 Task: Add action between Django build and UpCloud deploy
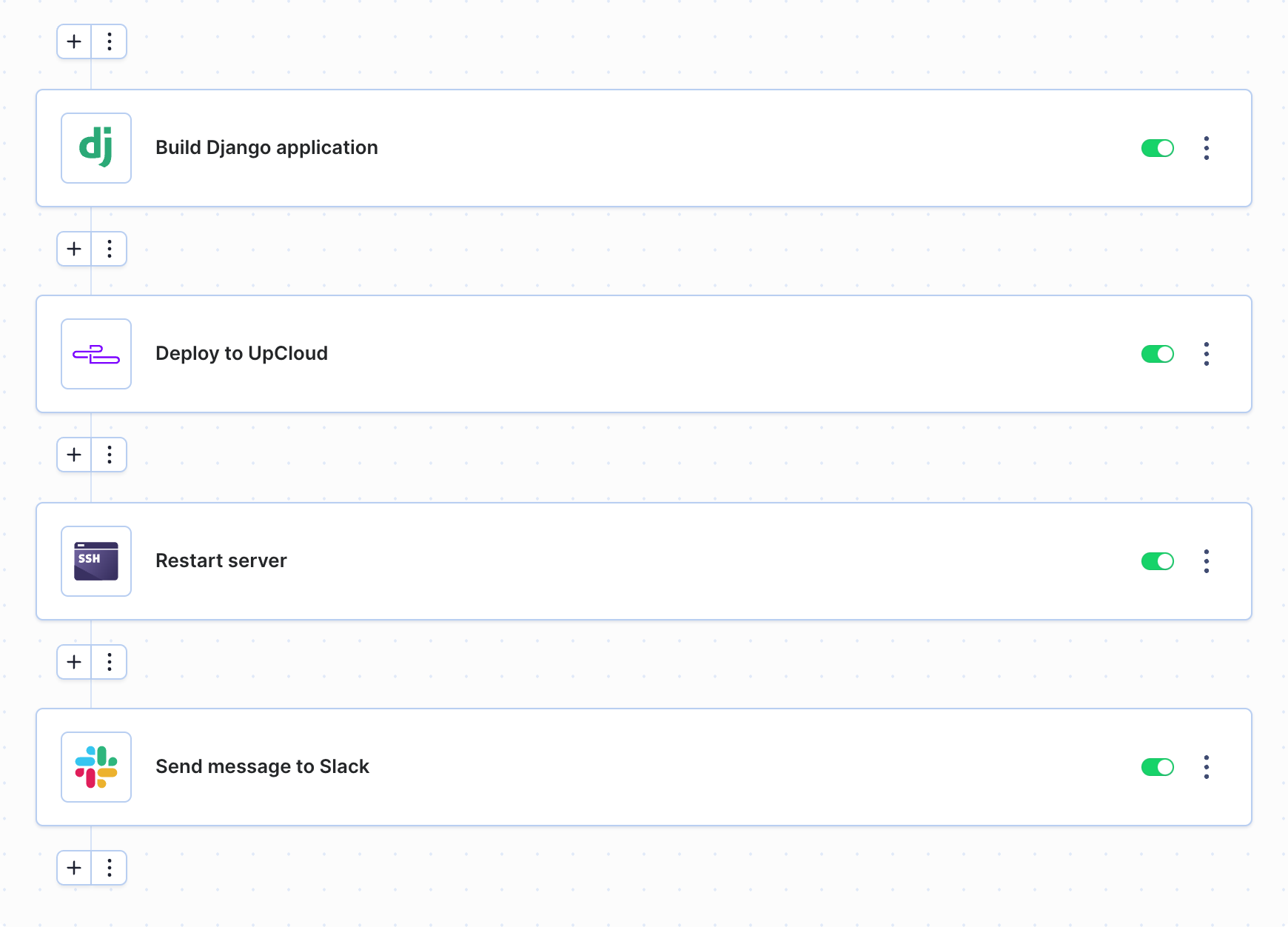click(74, 249)
